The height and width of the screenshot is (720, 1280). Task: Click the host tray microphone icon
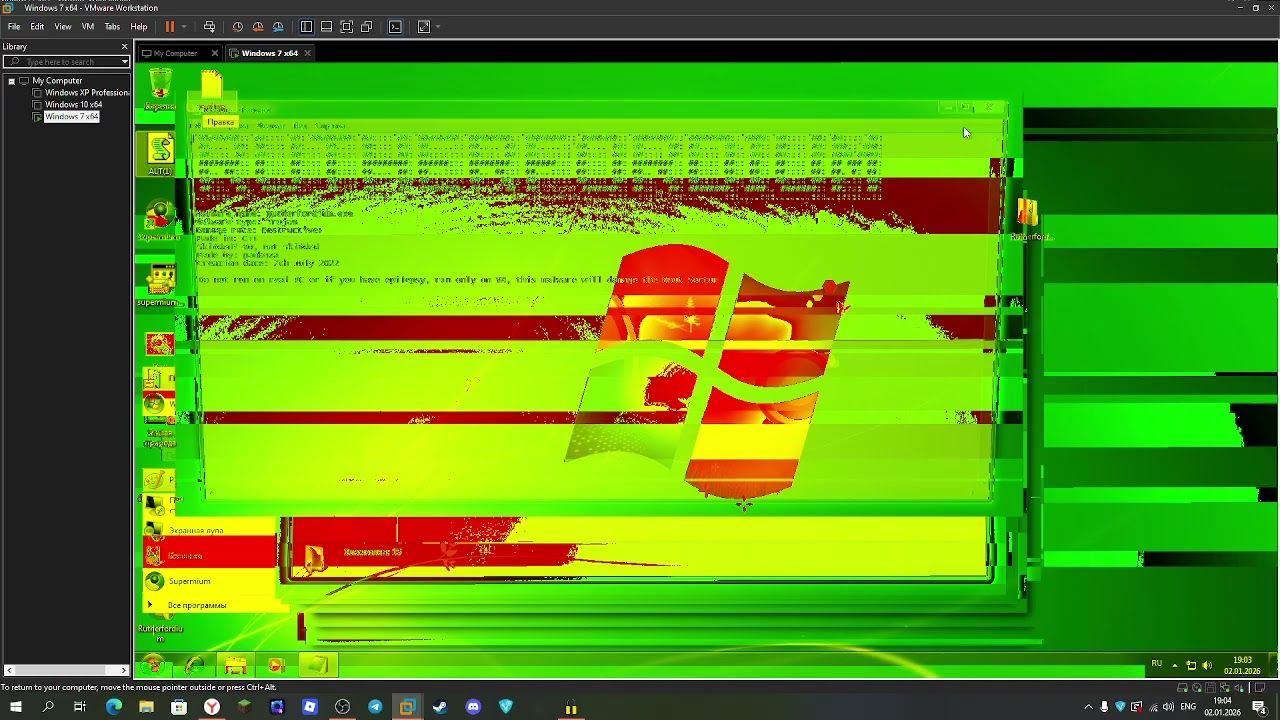coord(1104,707)
